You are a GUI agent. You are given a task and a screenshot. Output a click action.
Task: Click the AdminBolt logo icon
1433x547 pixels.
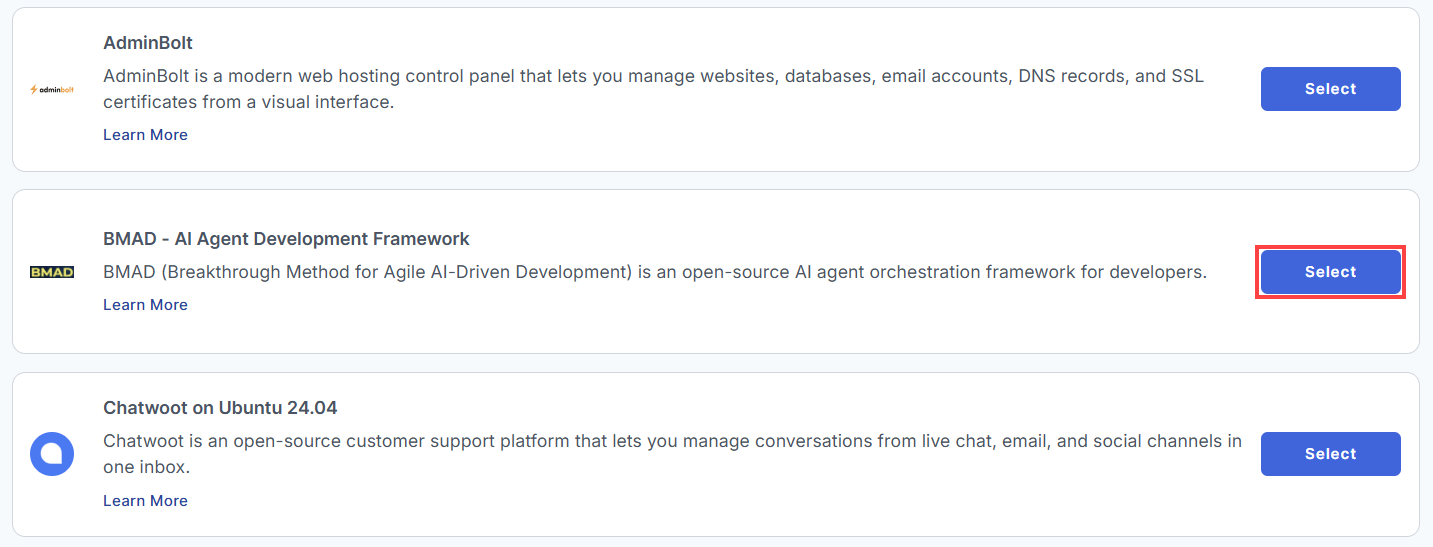click(x=52, y=89)
